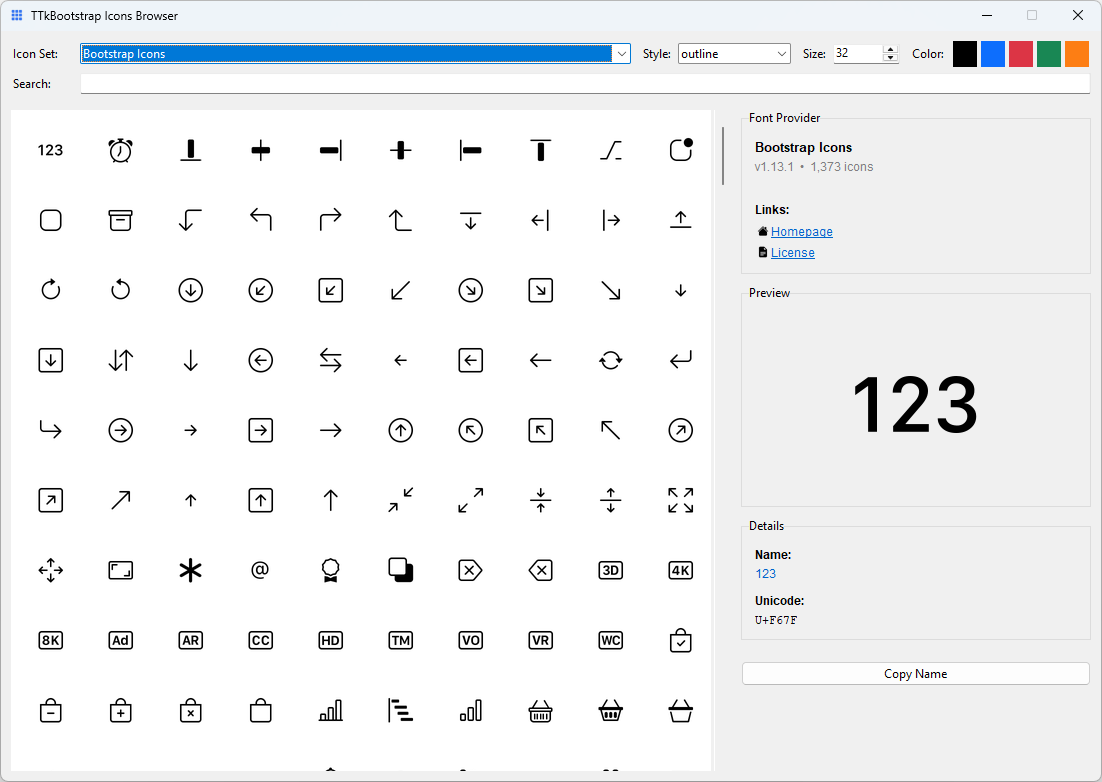Click the icon grid scrollbar thumb
This screenshot has width=1102, height=782.
pyautogui.click(x=723, y=156)
